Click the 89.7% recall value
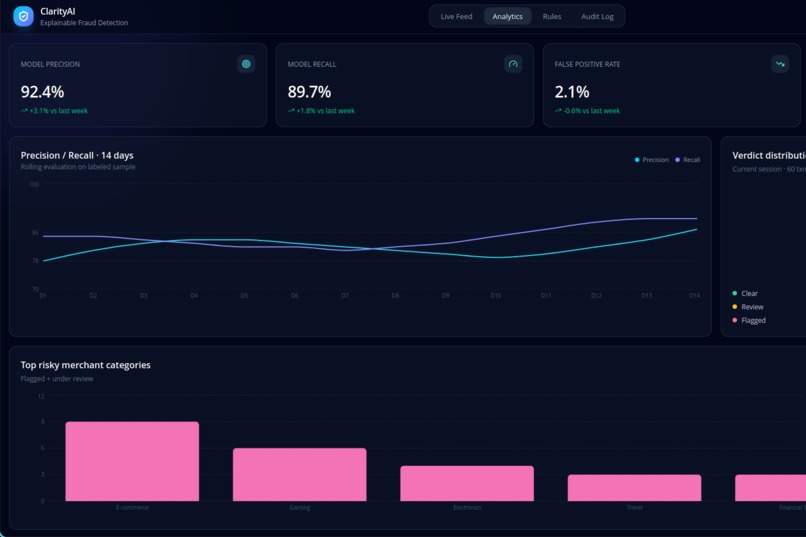The image size is (806, 537). point(309,92)
